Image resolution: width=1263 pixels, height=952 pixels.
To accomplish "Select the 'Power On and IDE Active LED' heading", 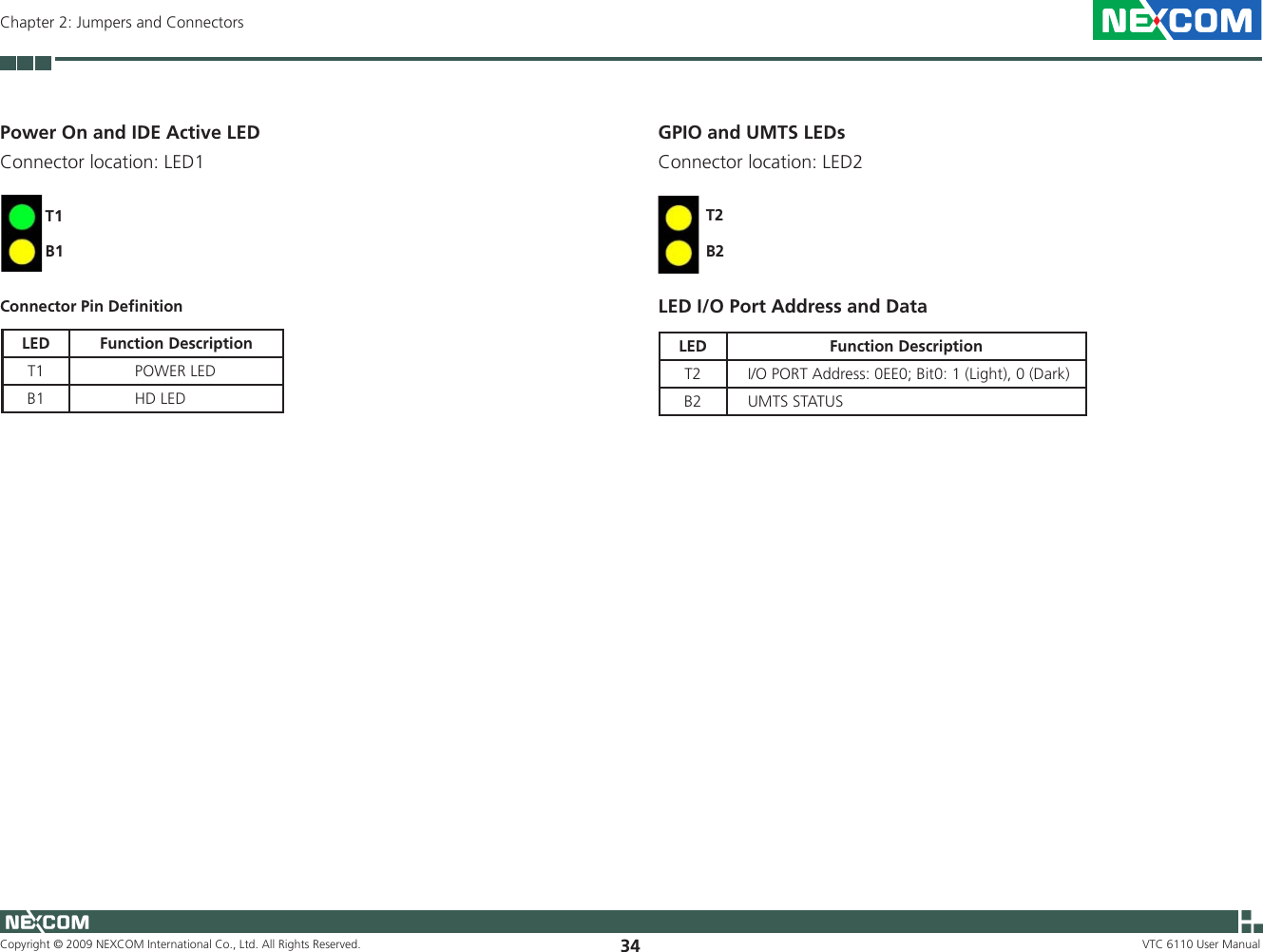I will [x=130, y=132].
